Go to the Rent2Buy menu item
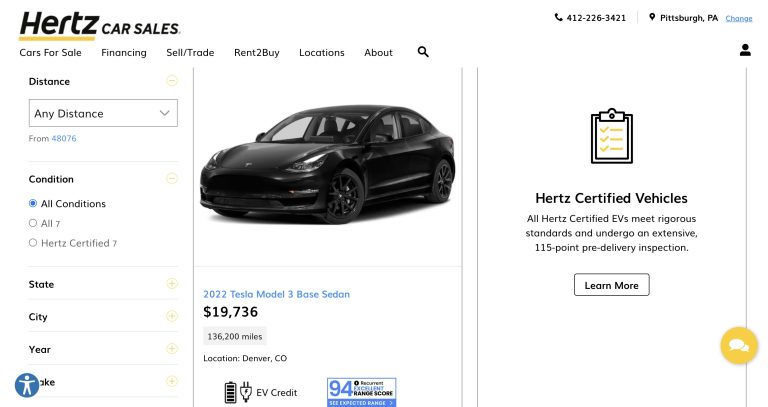768x407 pixels. click(257, 52)
